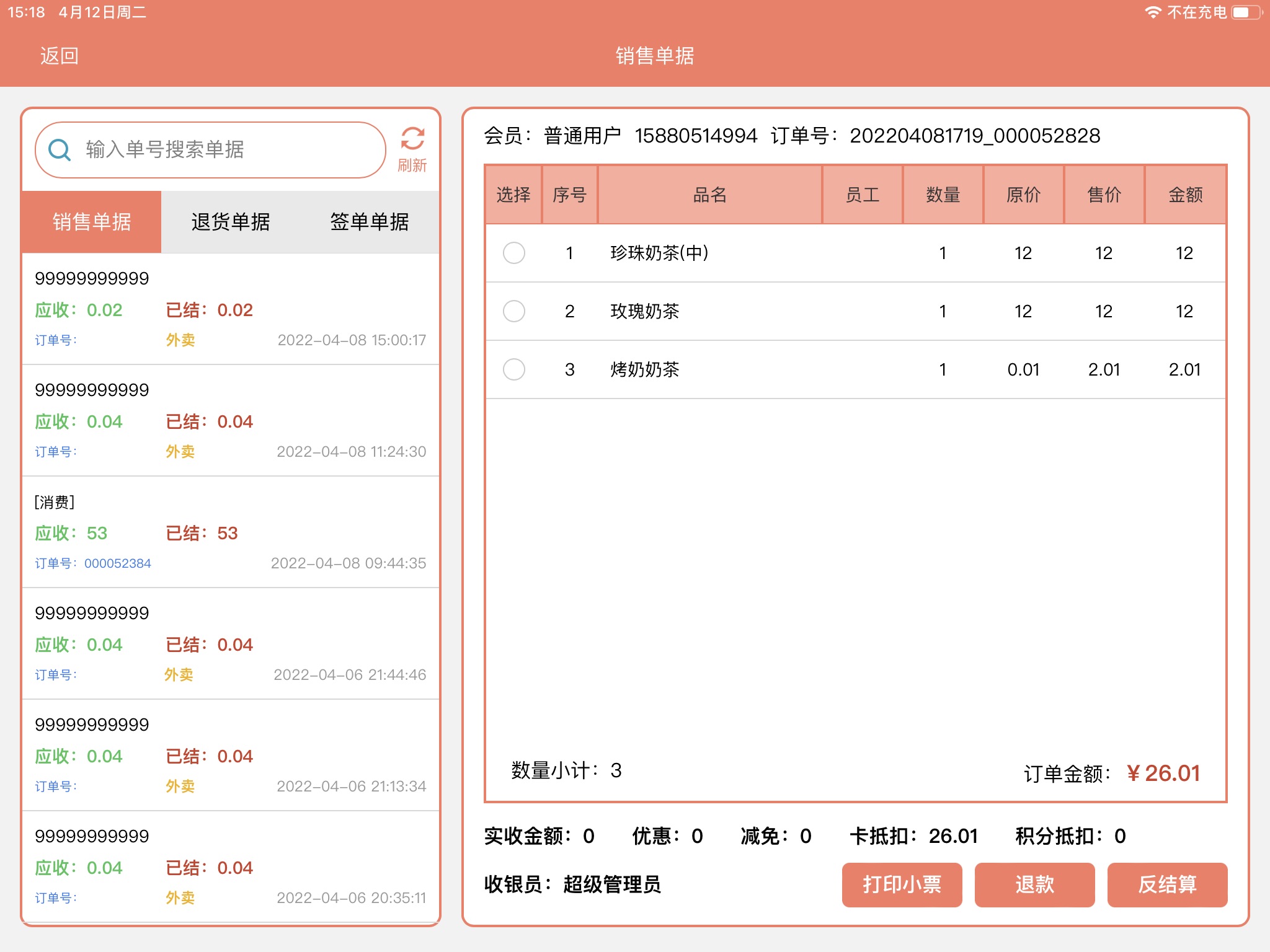Click the 原价 column header

(x=1024, y=195)
